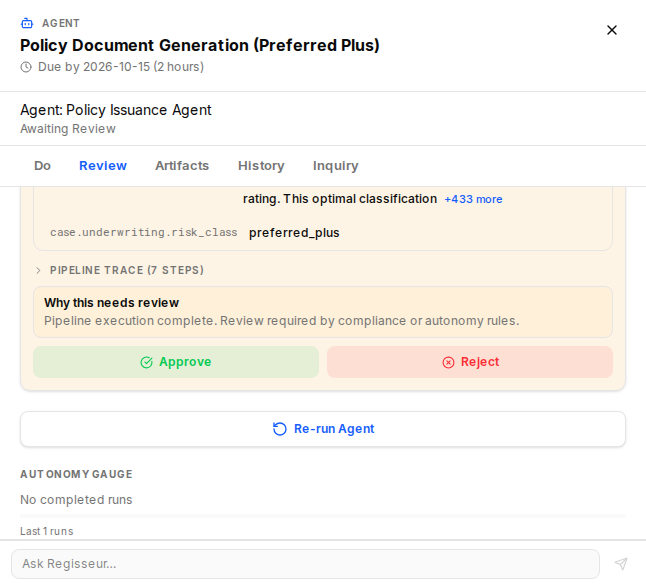The image size is (646, 584).
Task: Click the 'Agent: Policy Issuance Agent' title
Action: pyautogui.click(x=116, y=110)
